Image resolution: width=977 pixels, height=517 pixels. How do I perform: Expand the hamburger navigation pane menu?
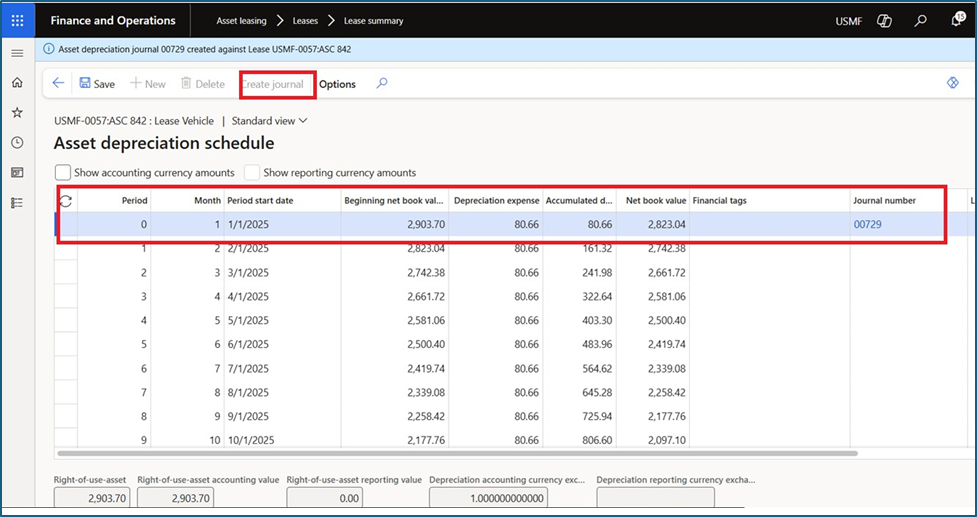point(17,53)
